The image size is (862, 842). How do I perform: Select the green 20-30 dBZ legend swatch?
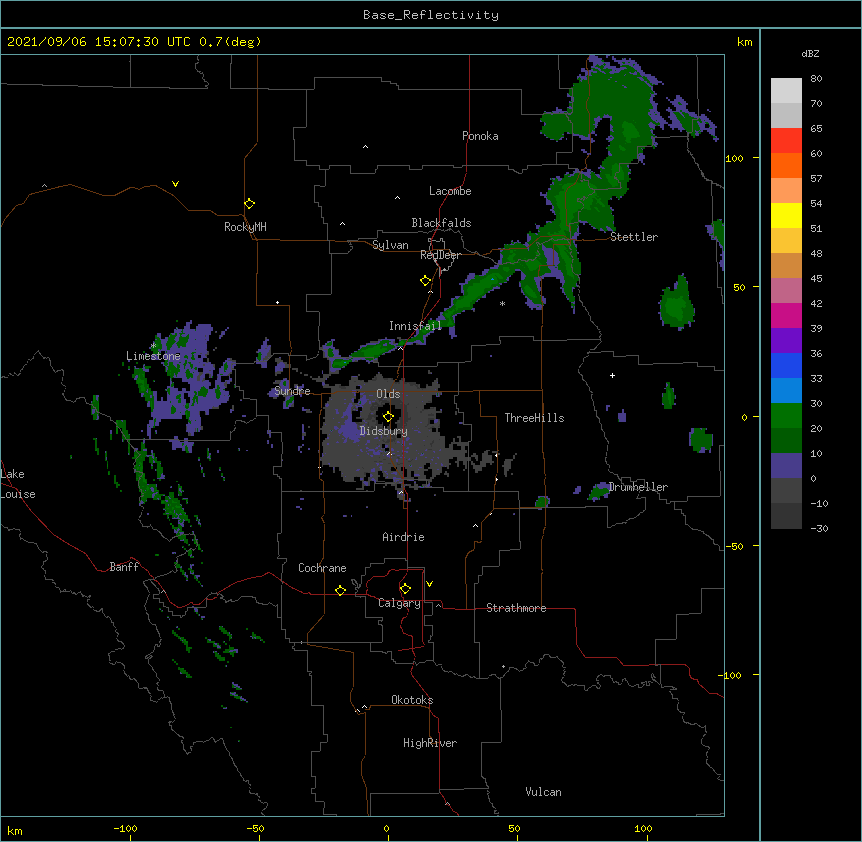click(x=786, y=416)
